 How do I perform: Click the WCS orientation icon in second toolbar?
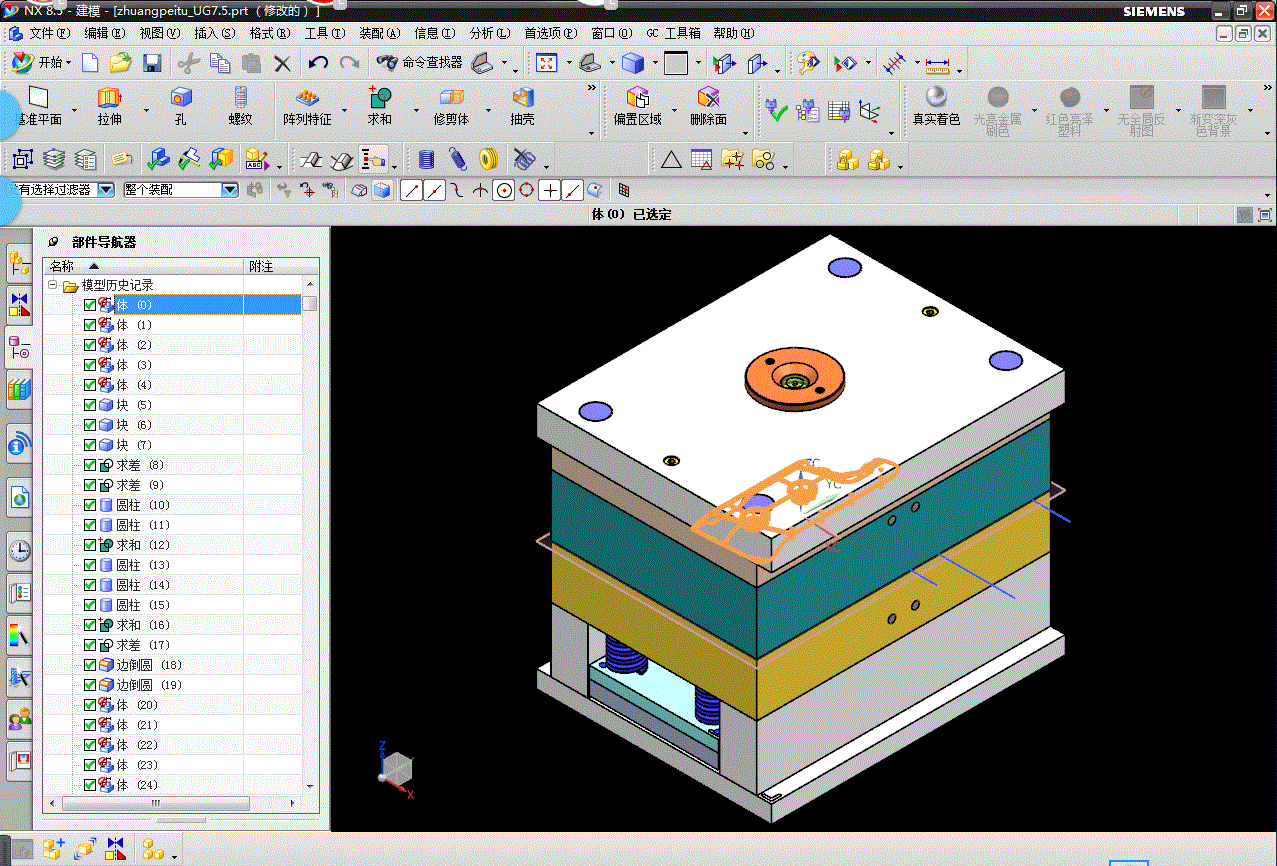pos(870,111)
